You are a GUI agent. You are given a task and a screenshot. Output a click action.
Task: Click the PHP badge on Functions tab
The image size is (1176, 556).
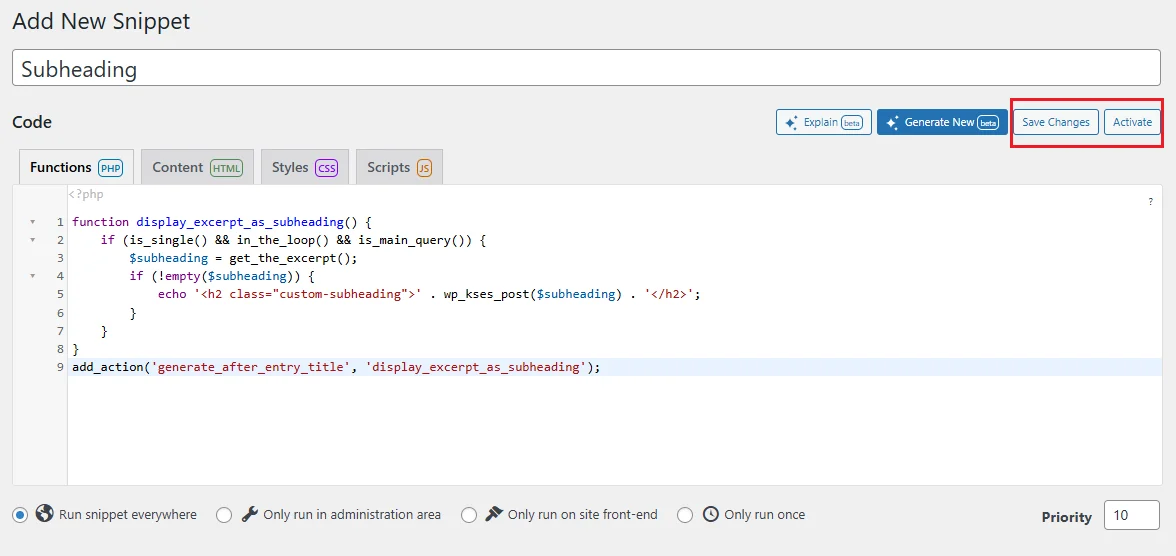(110, 168)
